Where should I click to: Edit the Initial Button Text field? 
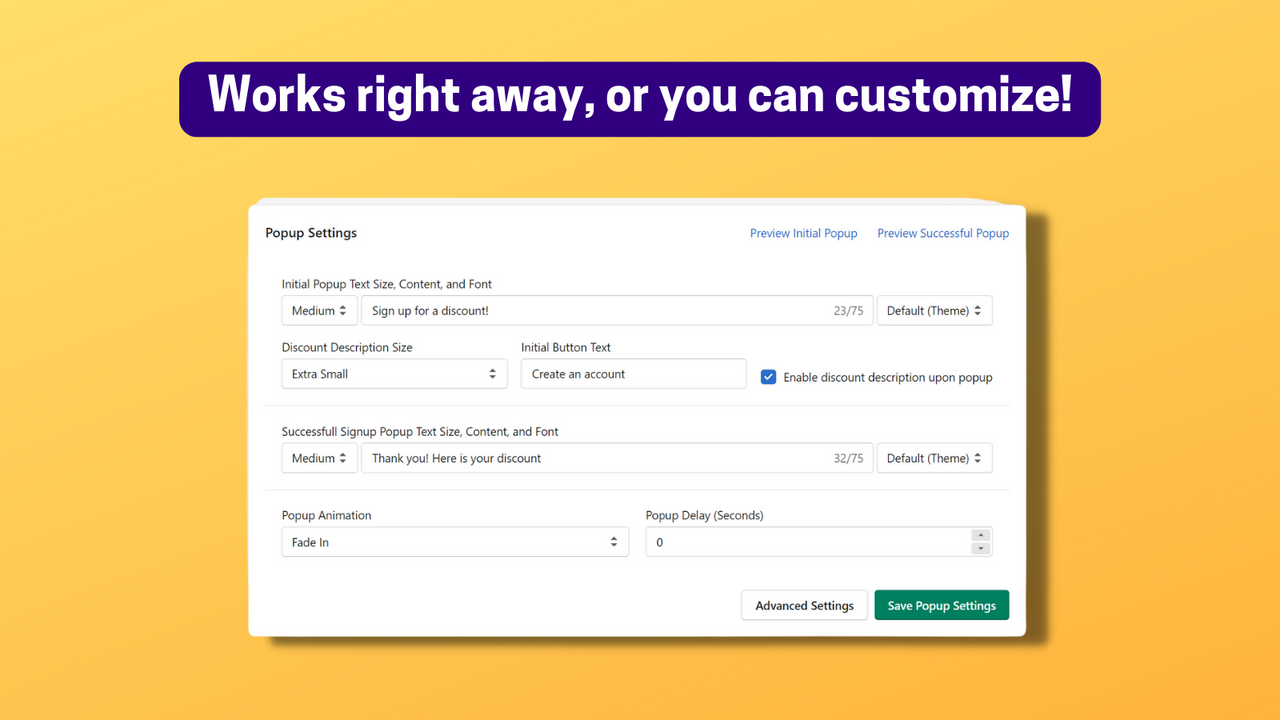click(x=633, y=374)
